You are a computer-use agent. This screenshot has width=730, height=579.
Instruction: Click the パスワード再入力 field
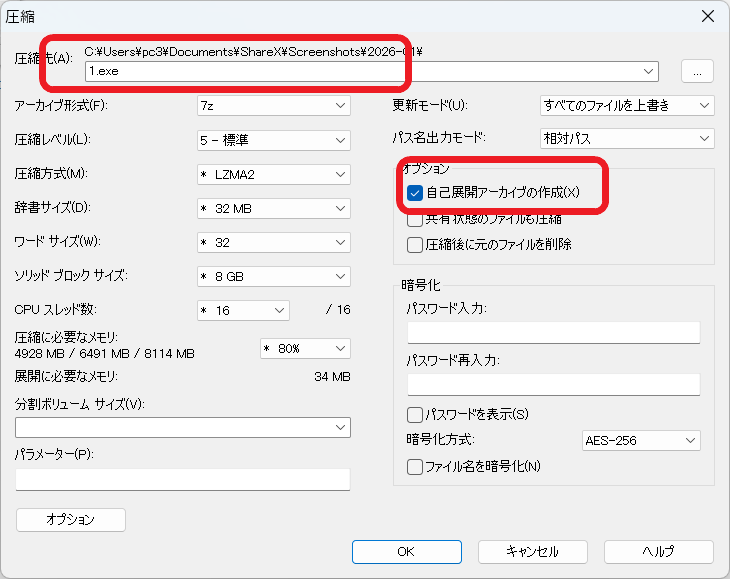coord(554,384)
